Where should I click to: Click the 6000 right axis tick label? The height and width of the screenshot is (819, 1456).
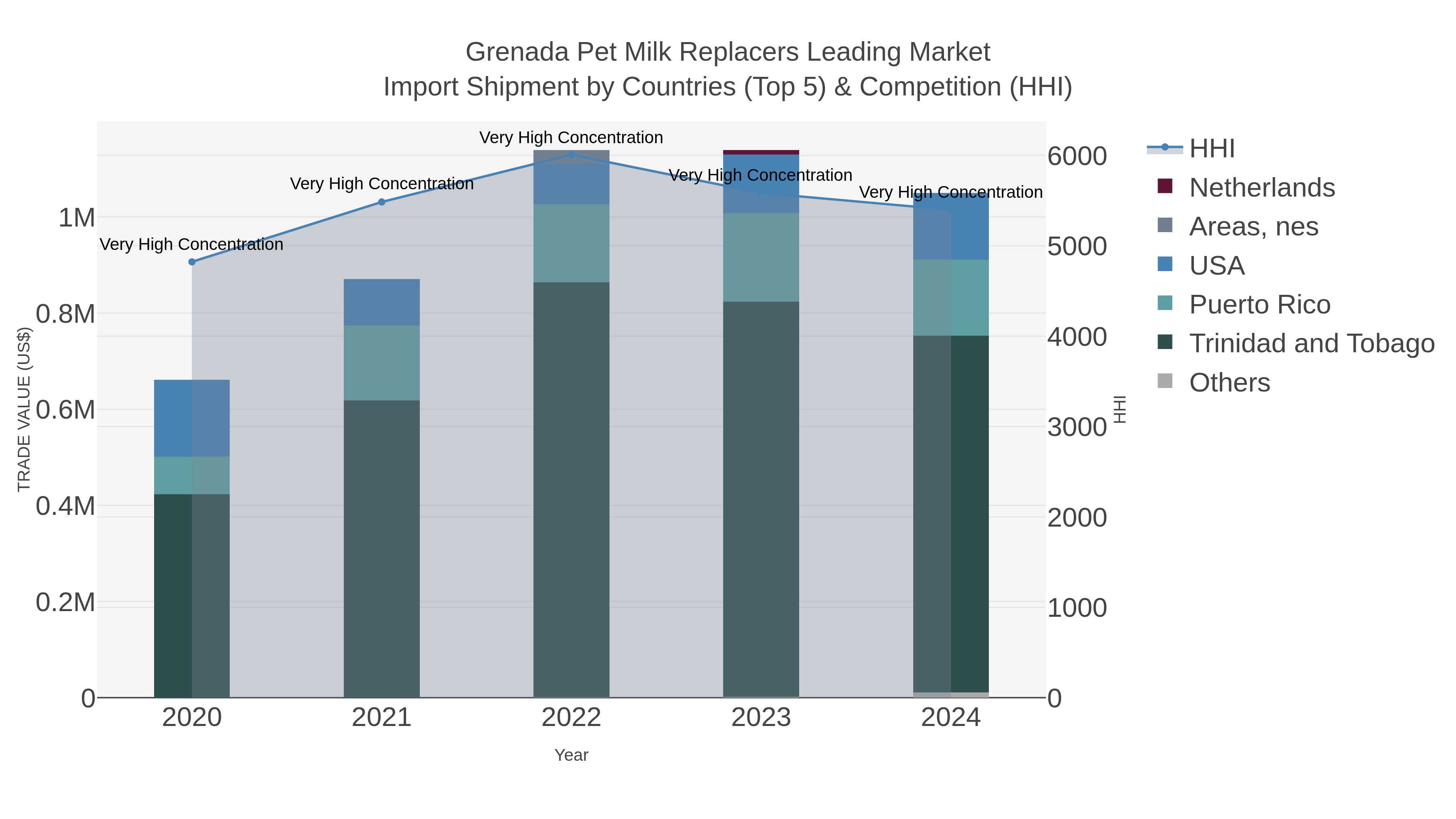tap(1077, 156)
